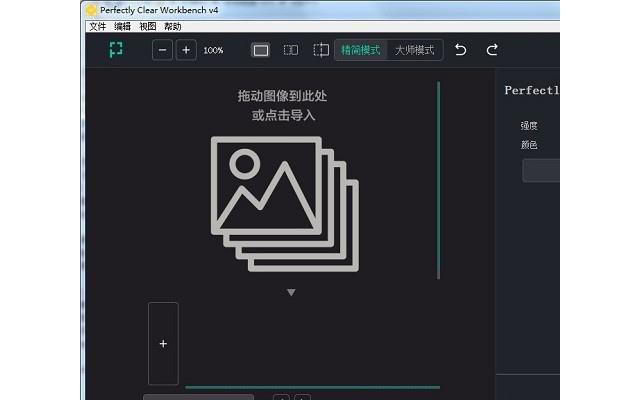Click the Perfectly Clear Workbench title bar icon
The image size is (640, 400).
tap(91, 10)
